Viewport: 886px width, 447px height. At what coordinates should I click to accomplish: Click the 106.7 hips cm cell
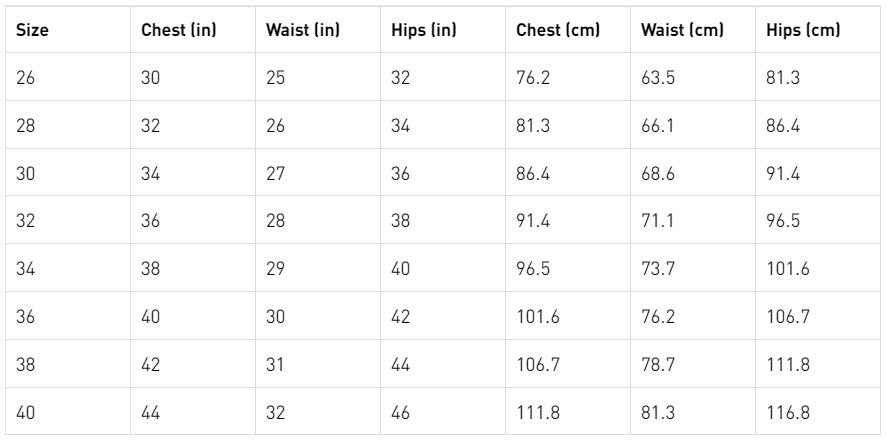787,317
